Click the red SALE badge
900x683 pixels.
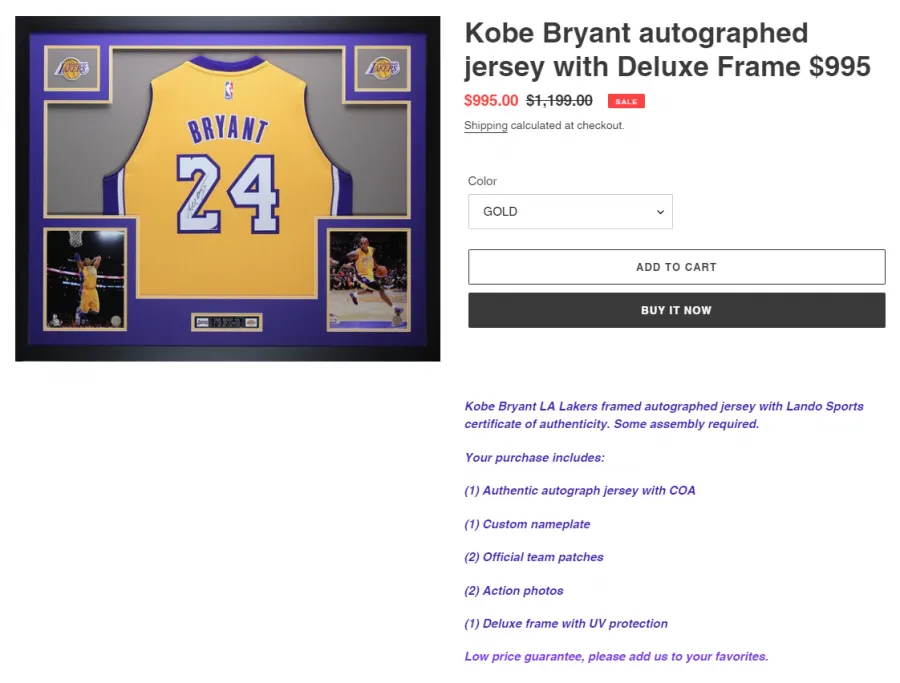pos(626,101)
